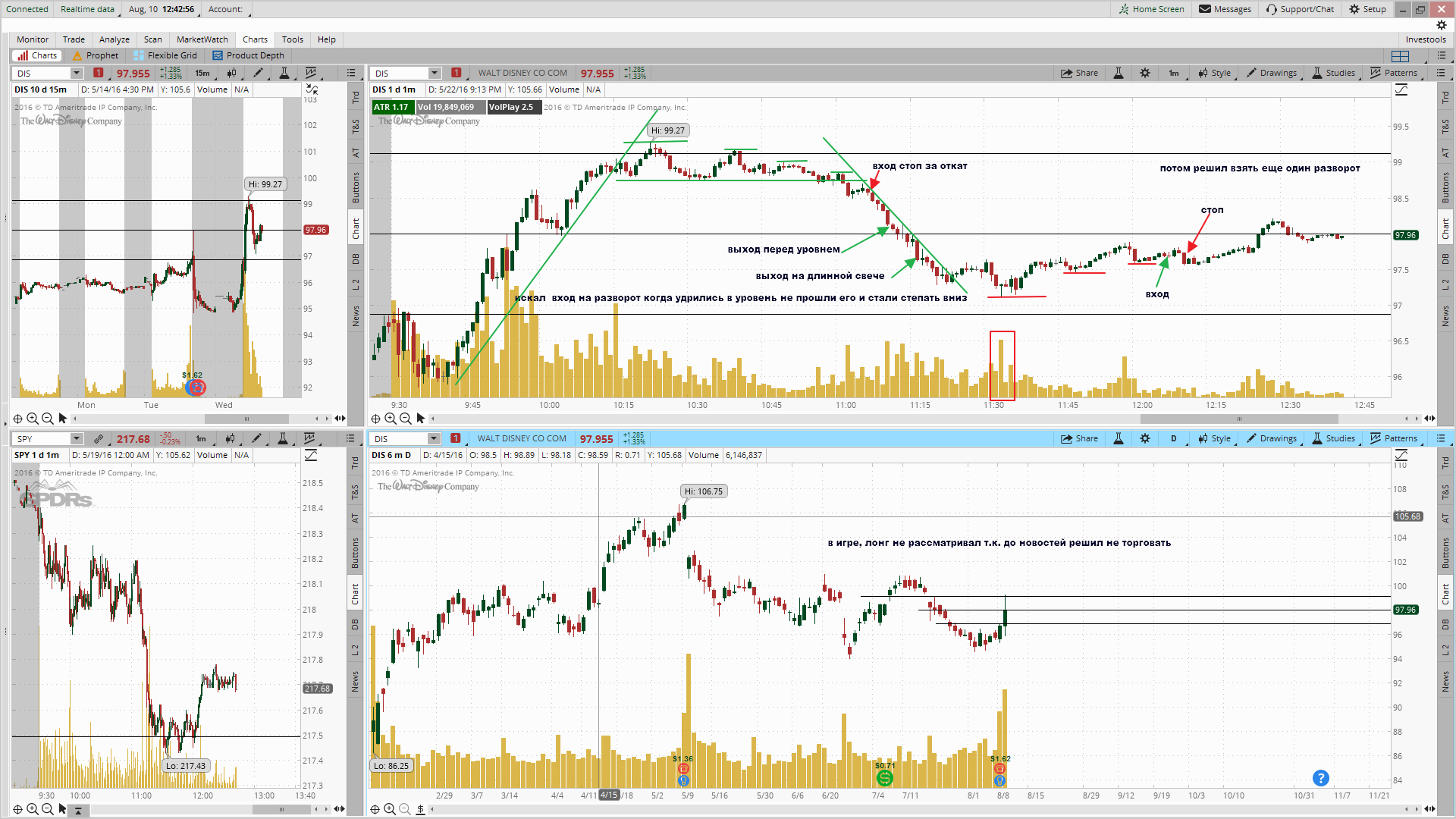Open Messages
This screenshot has height=819, width=1456.
click(1225, 9)
